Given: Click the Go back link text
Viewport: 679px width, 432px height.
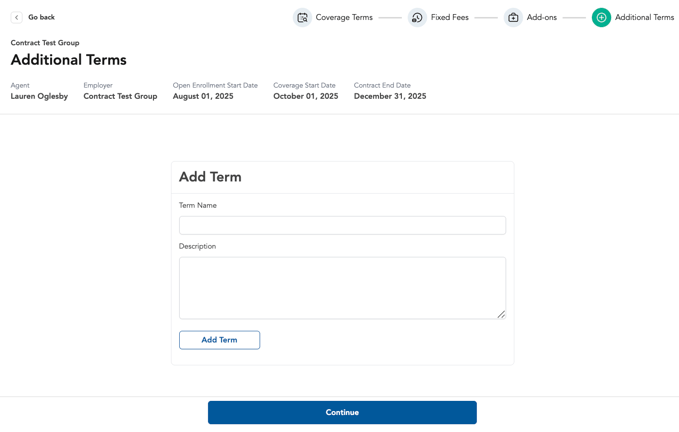Looking at the screenshot, I should tap(42, 17).
